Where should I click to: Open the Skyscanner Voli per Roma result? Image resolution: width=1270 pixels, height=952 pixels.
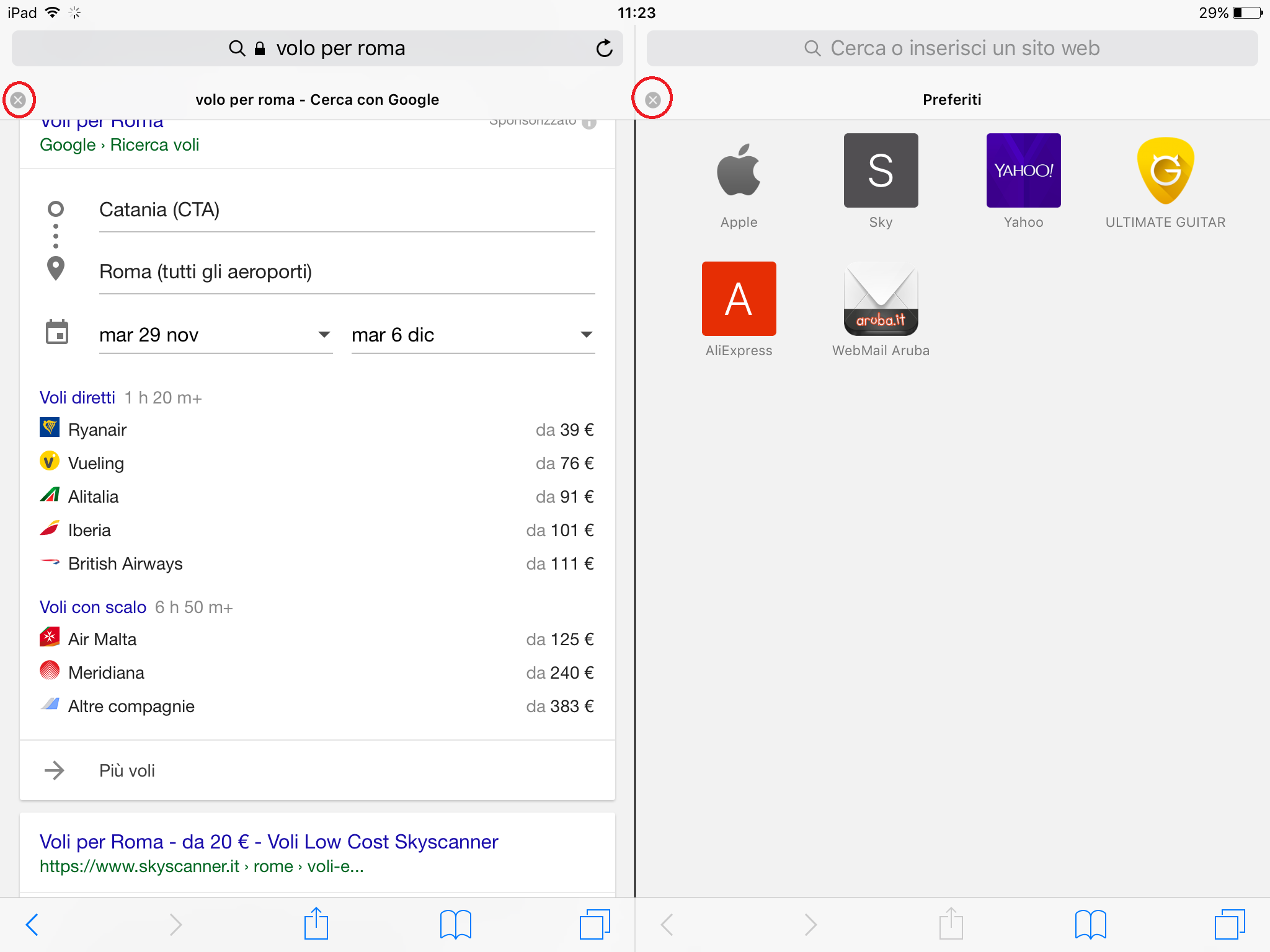tap(269, 842)
